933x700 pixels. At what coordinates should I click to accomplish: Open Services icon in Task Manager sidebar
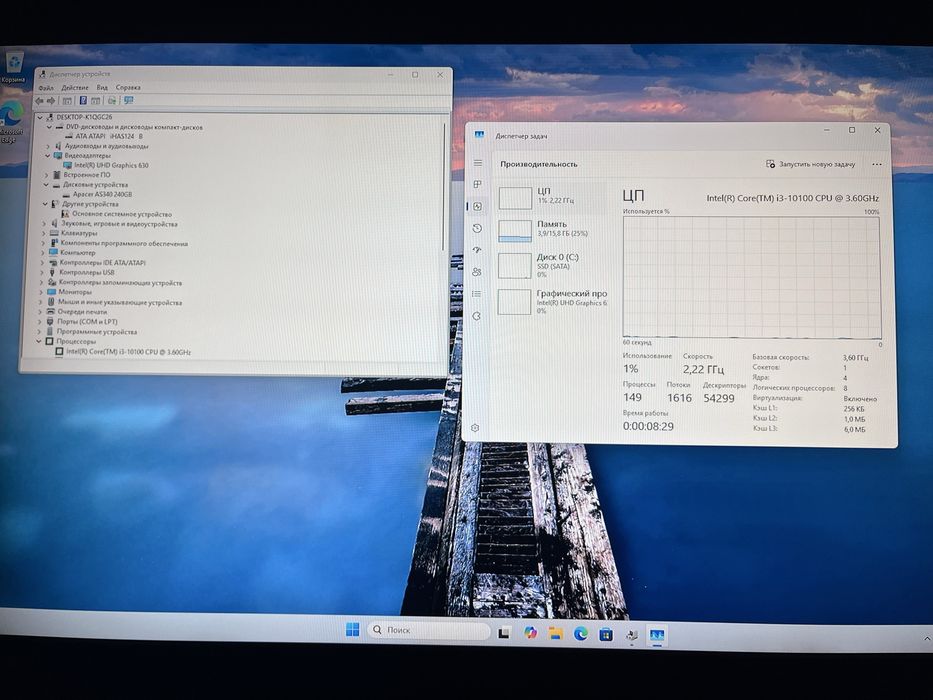pos(476,315)
